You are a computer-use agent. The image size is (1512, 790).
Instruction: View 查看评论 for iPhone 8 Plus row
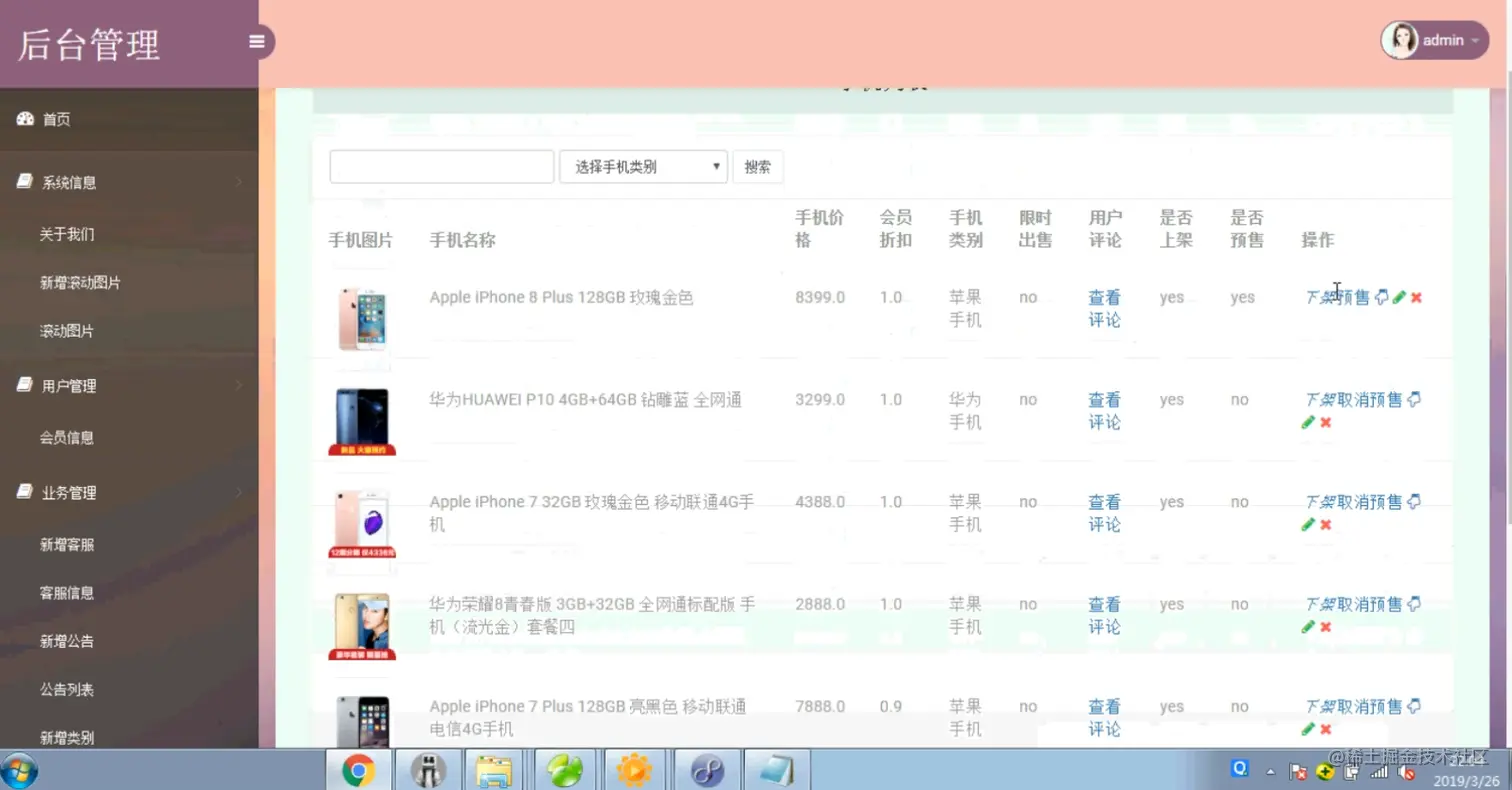(1105, 308)
